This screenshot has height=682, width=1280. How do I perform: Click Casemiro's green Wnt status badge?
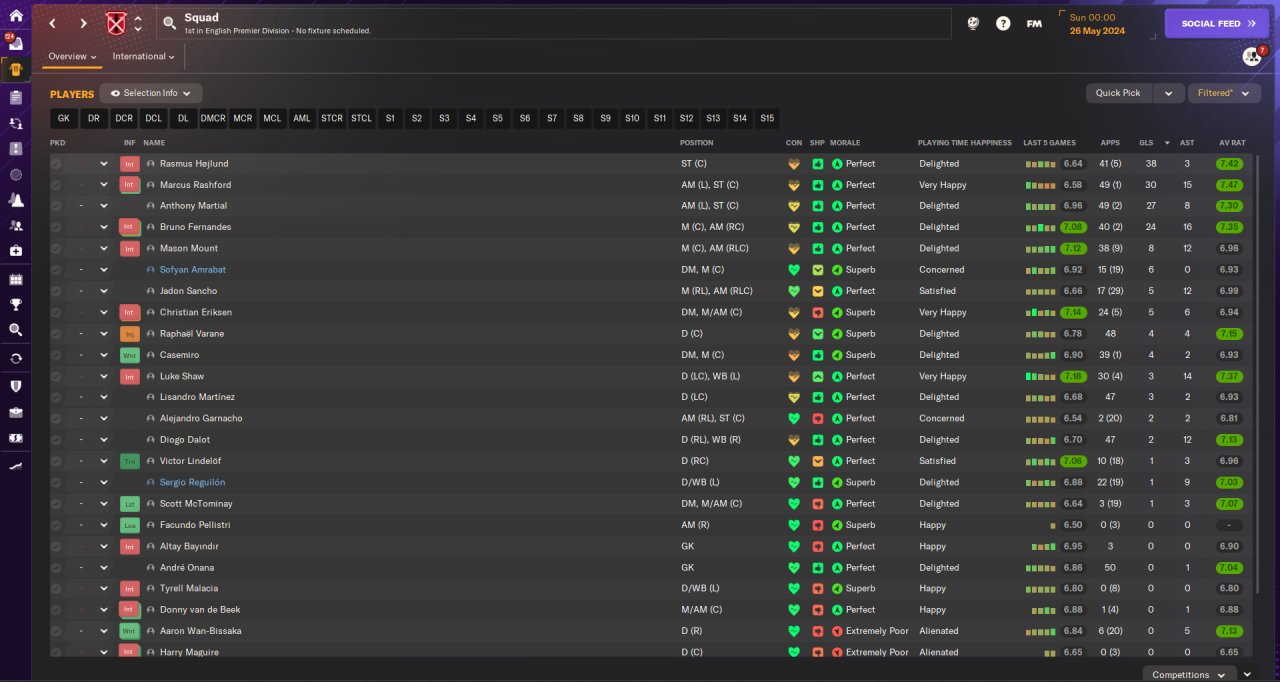coord(129,355)
